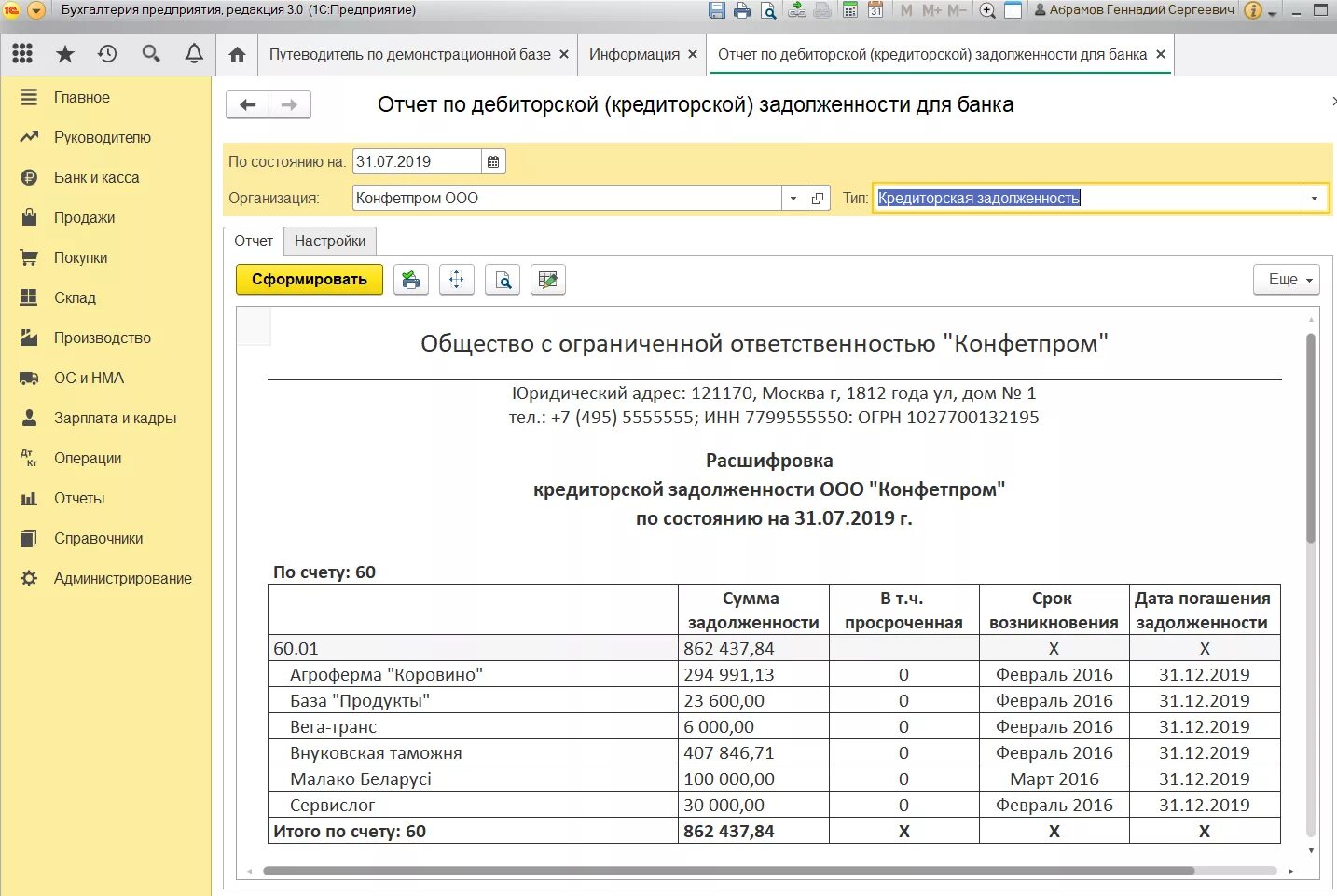Open the info help icon
The width and height of the screenshot is (1337, 896).
pyautogui.click(x=1253, y=10)
